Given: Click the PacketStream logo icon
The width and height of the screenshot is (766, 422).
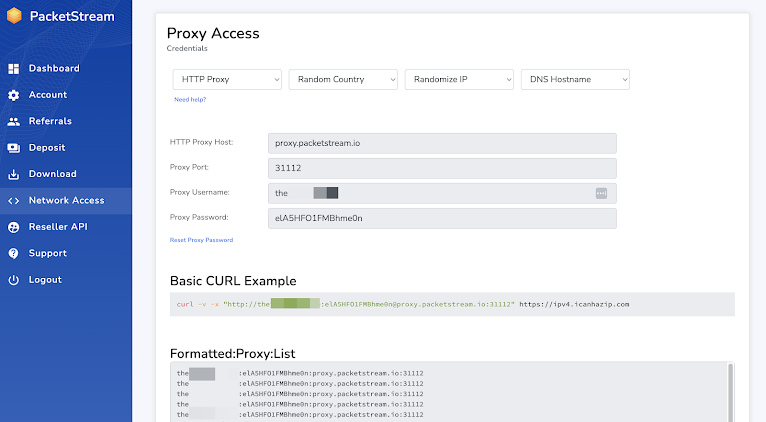Looking at the screenshot, I should pyautogui.click(x=14, y=16).
